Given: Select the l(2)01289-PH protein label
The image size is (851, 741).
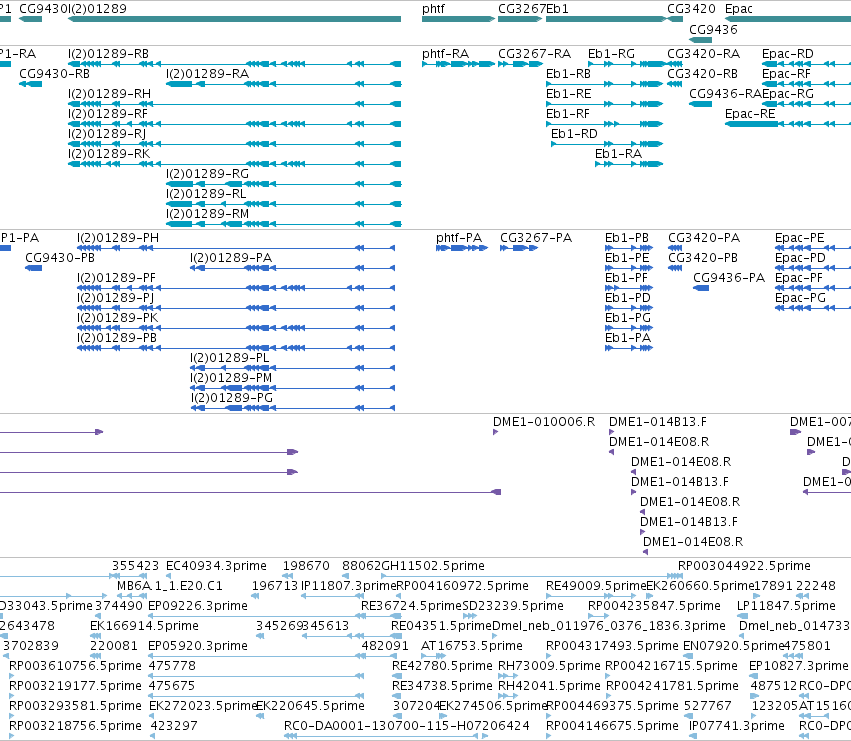Looking at the screenshot, I should coord(118,238).
